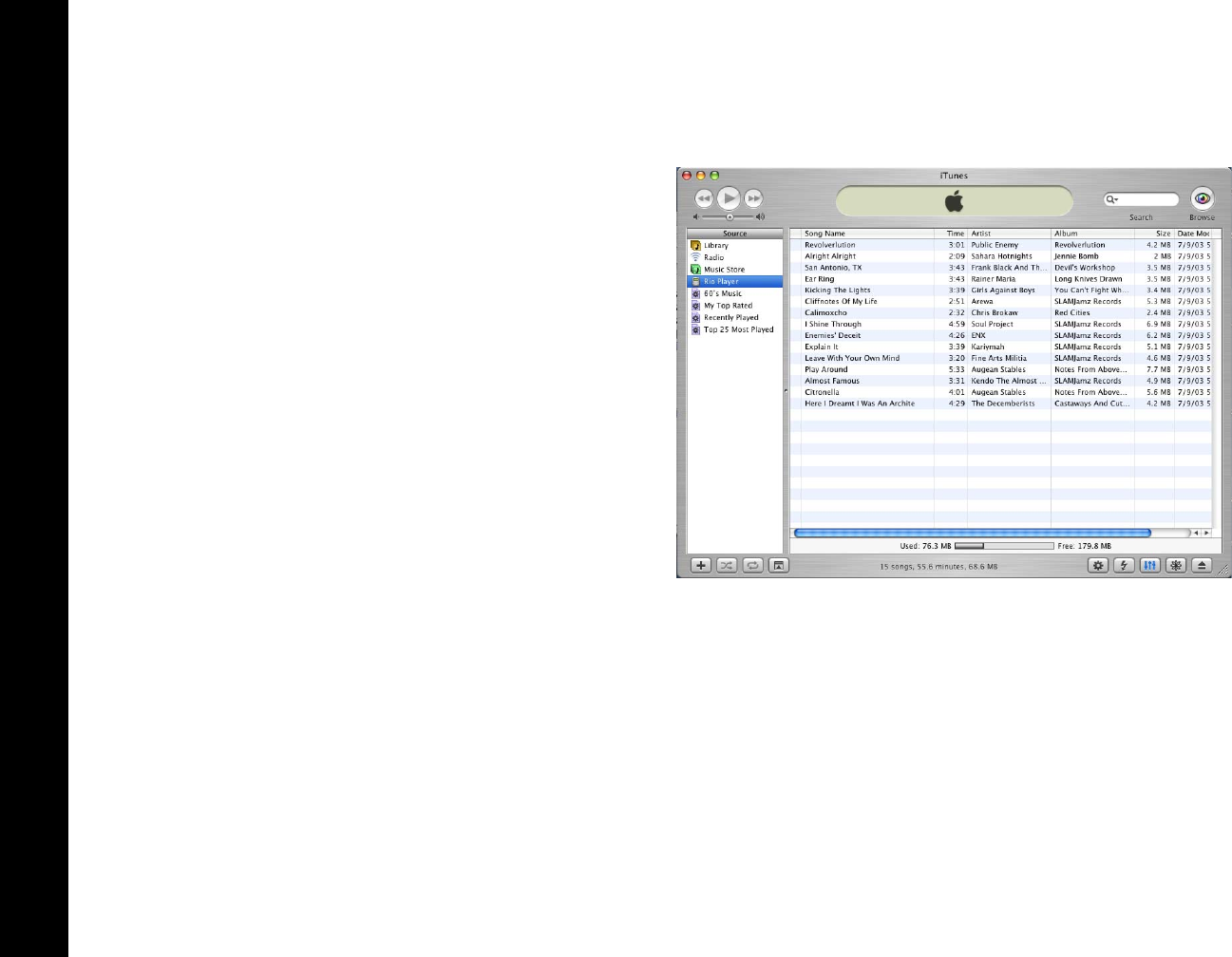Click the Top 25 Most Played icon
This screenshot has height=957, width=1232.
[x=695, y=329]
